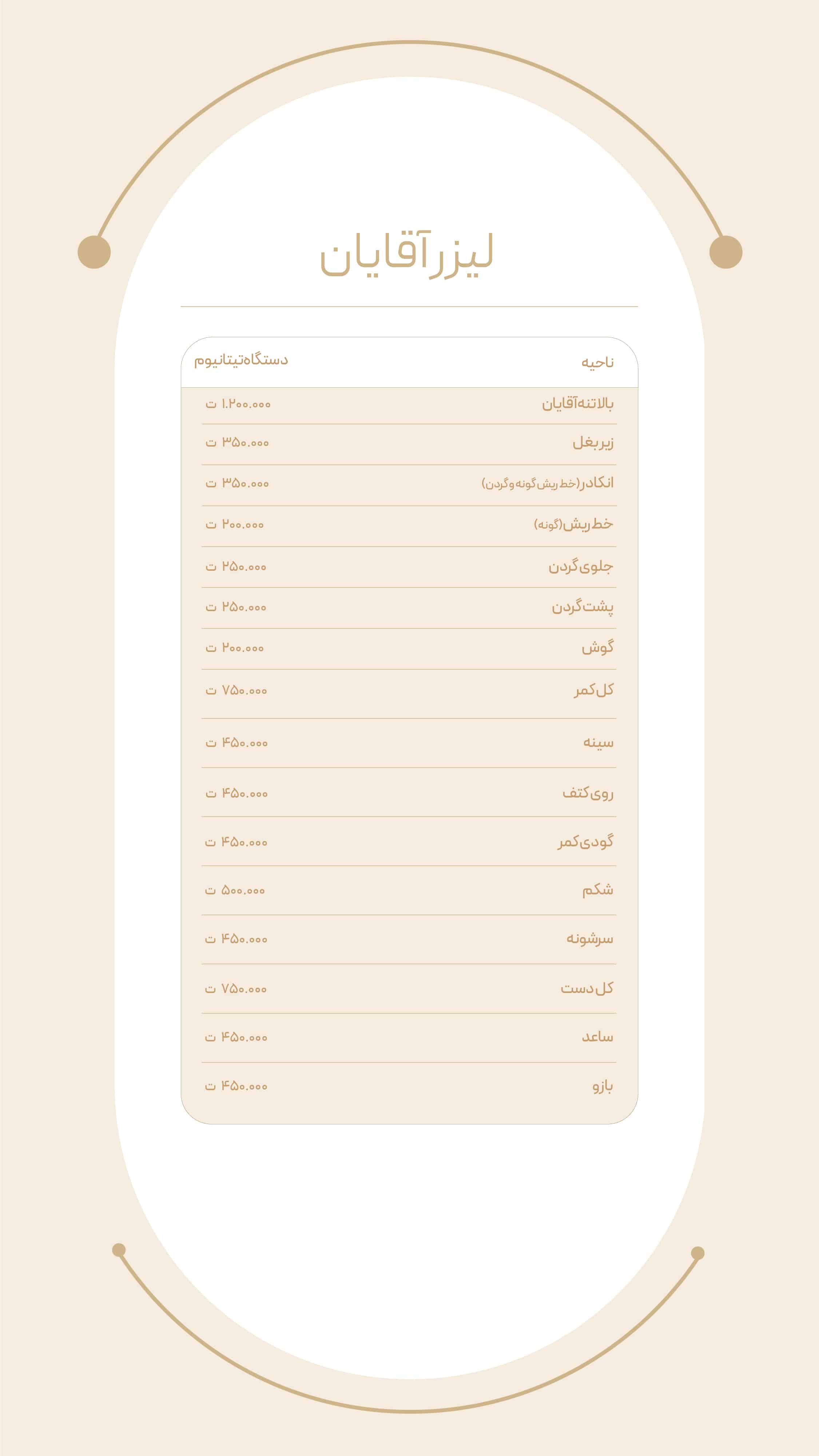
Task: Select the ناحیه column header
Action: tap(597, 362)
